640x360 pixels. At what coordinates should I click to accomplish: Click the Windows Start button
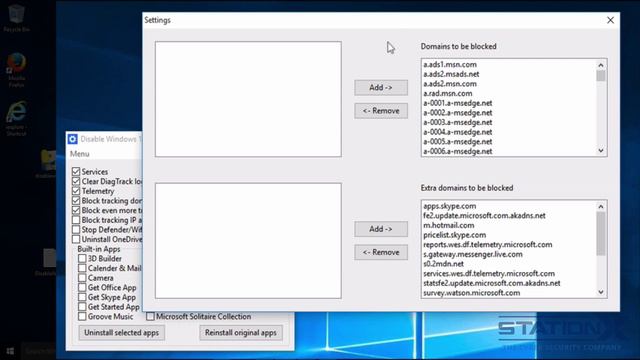(x=10, y=351)
